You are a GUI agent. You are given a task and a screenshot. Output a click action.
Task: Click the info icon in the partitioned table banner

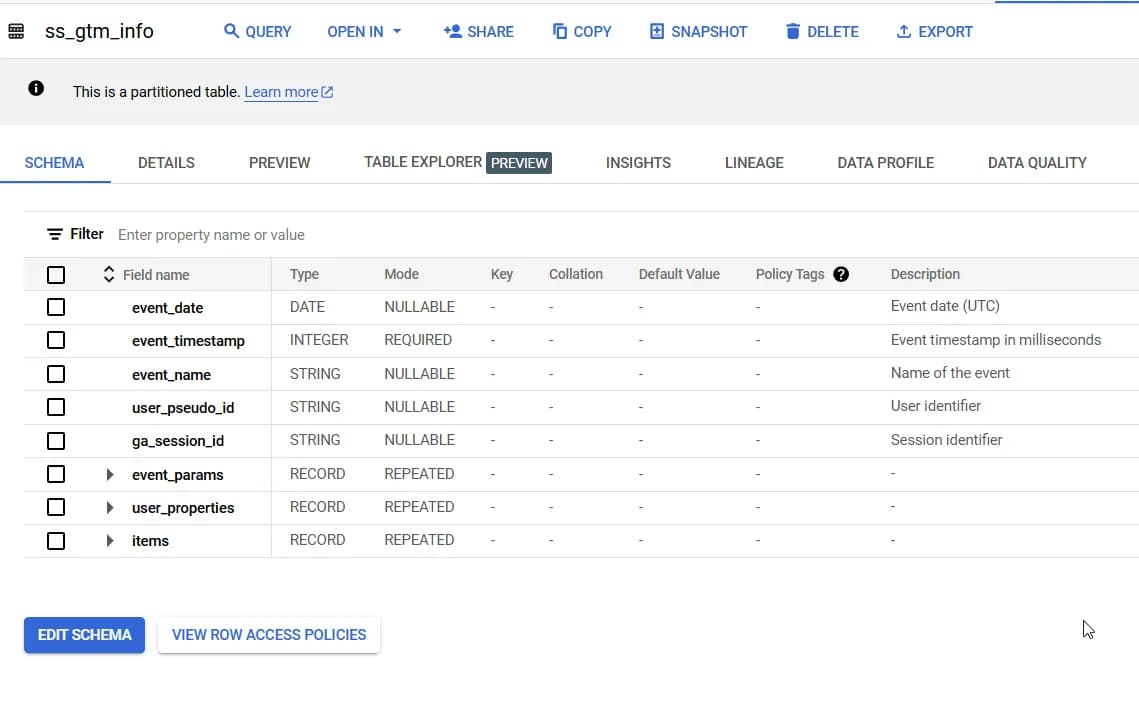[x=36, y=89]
